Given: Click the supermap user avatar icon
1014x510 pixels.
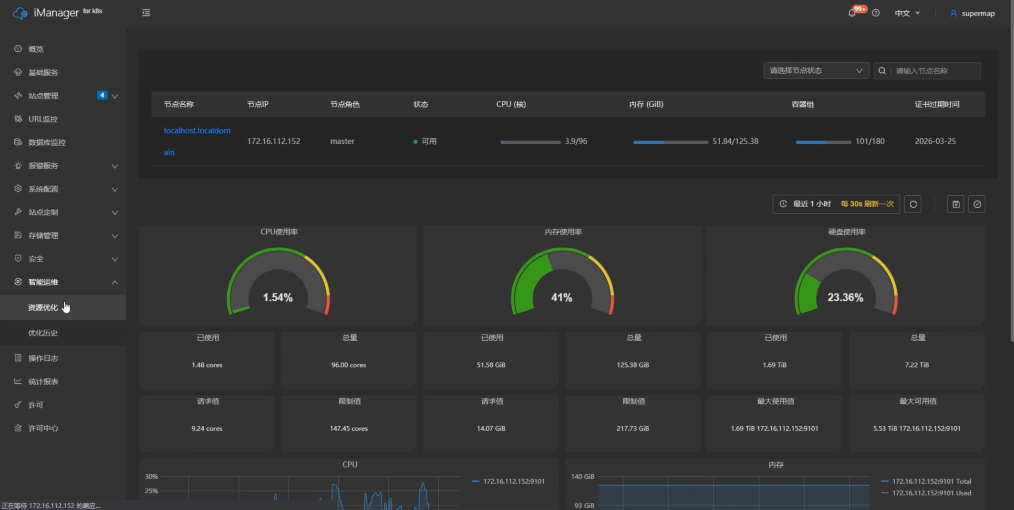Looking at the screenshot, I should (953, 13).
